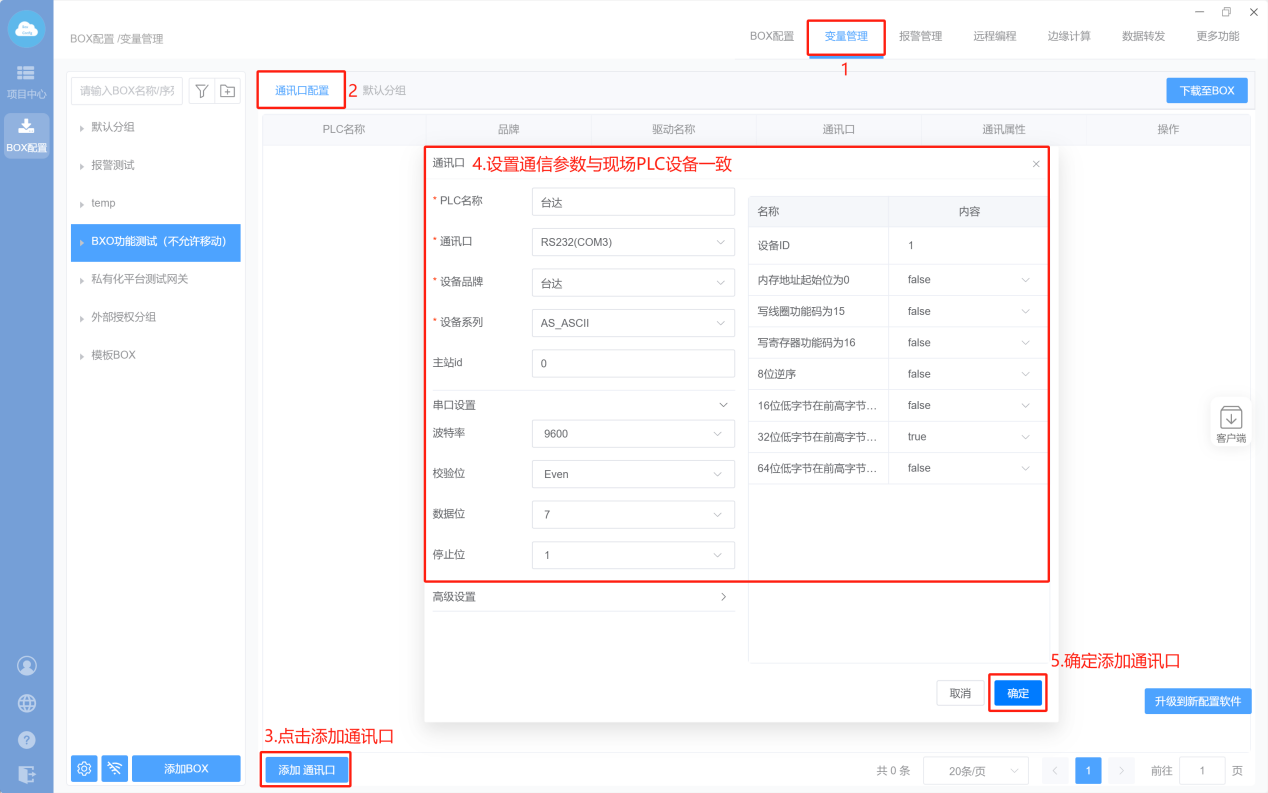Open help via the question mark icon
Image resolution: width=1268 pixels, height=793 pixels.
pyautogui.click(x=27, y=740)
